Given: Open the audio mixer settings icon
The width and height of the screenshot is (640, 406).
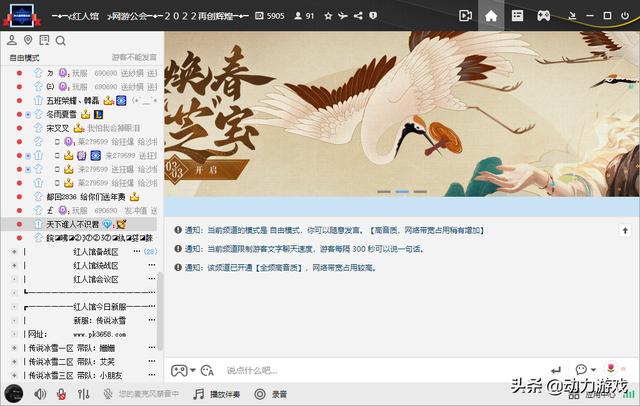Looking at the screenshot, I should pyautogui.click(x=83, y=394).
